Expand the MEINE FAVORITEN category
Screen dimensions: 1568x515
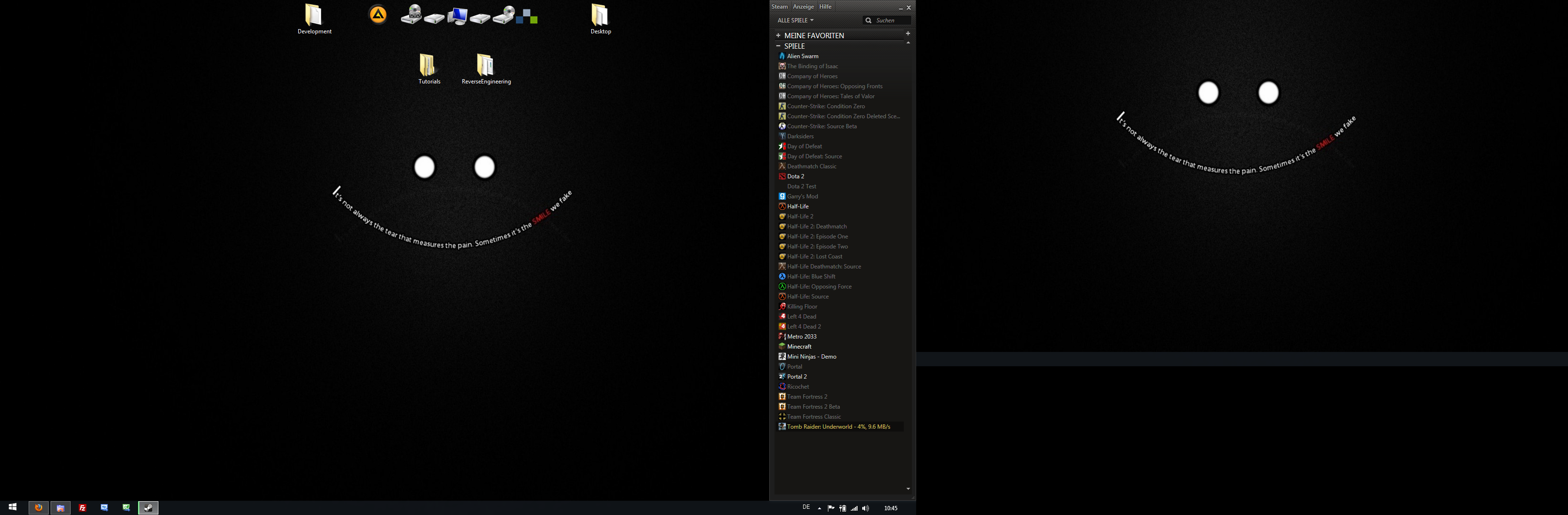click(778, 35)
